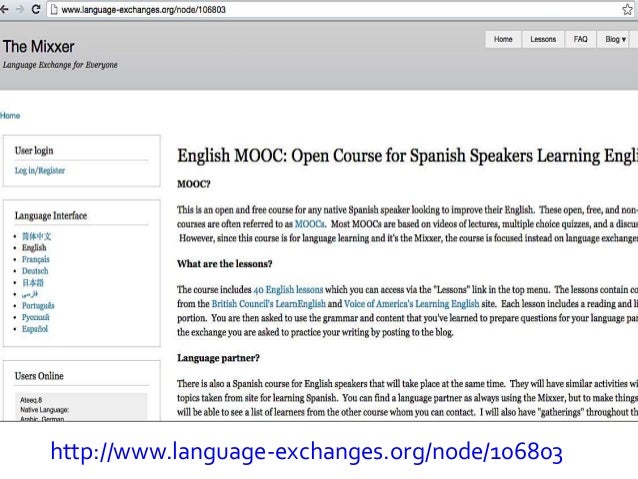Switch the interface language to Français
Image resolution: width=638 pixels, height=479 pixels.
click(x=36, y=259)
